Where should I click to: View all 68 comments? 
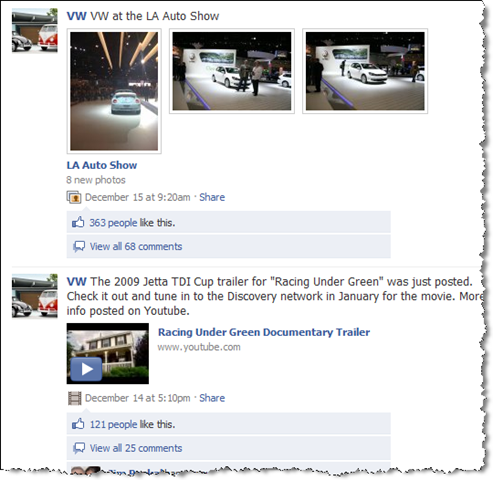136,247
